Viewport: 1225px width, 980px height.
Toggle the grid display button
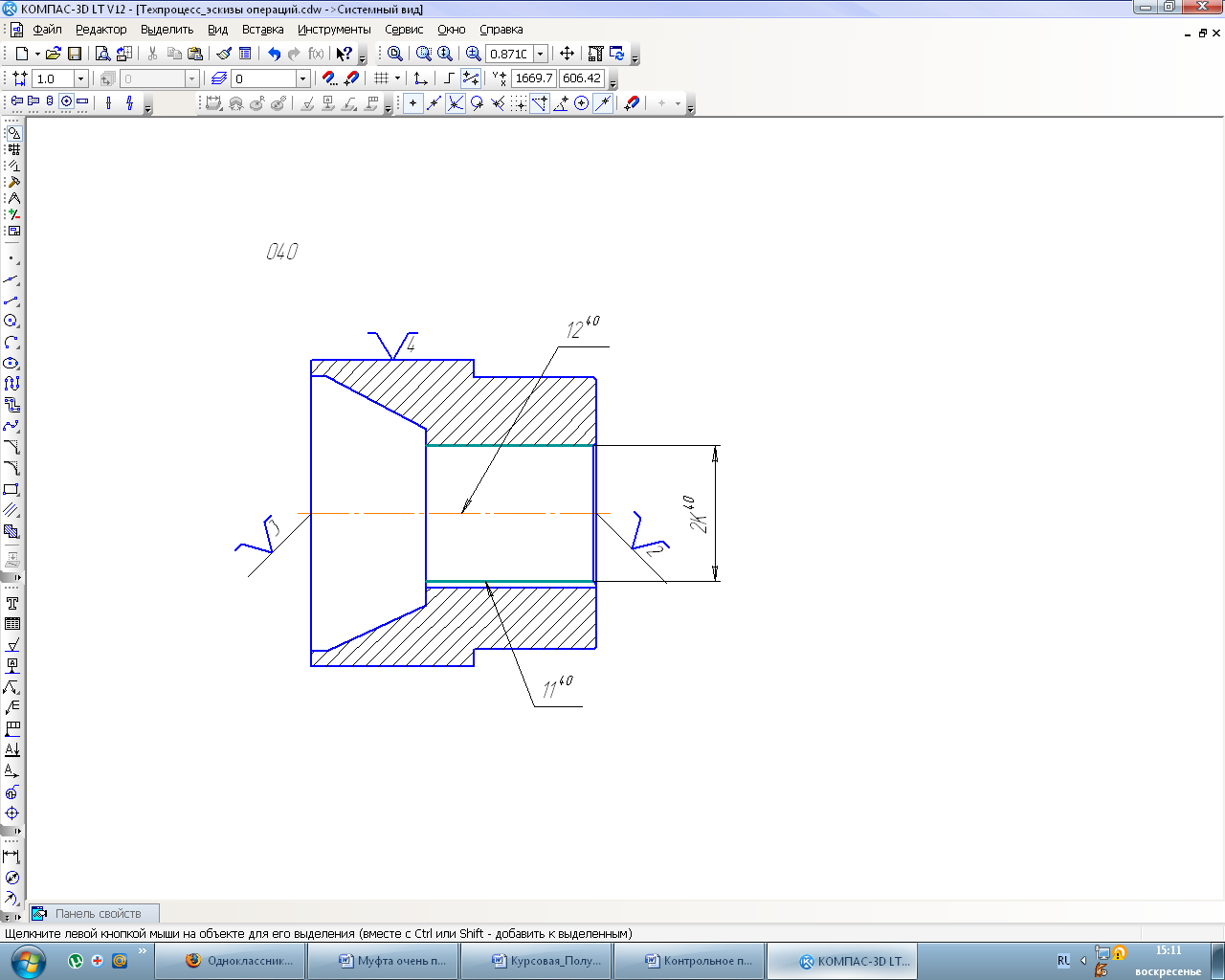pyautogui.click(x=381, y=78)
